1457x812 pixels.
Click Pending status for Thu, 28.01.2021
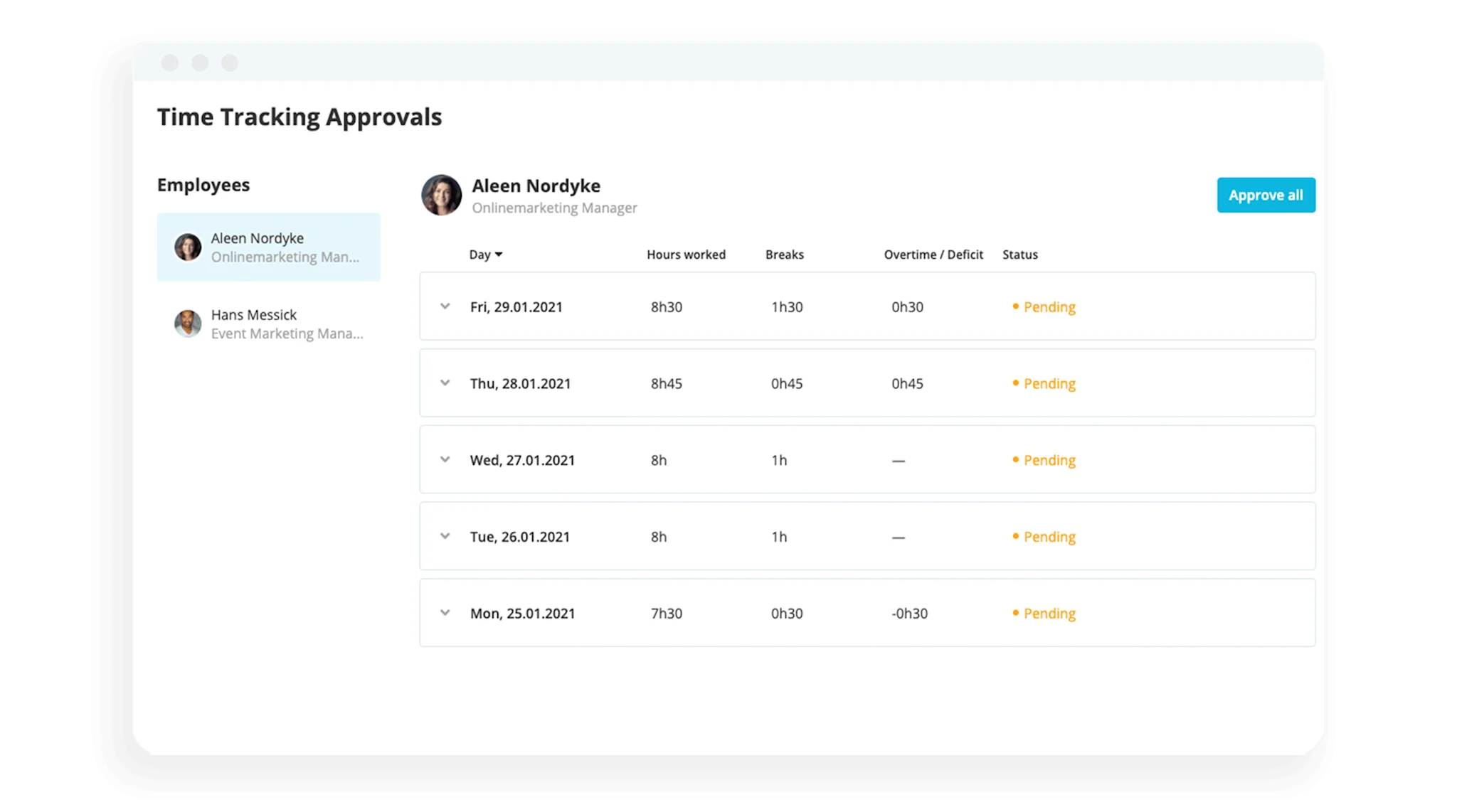tap(1049, 384)
